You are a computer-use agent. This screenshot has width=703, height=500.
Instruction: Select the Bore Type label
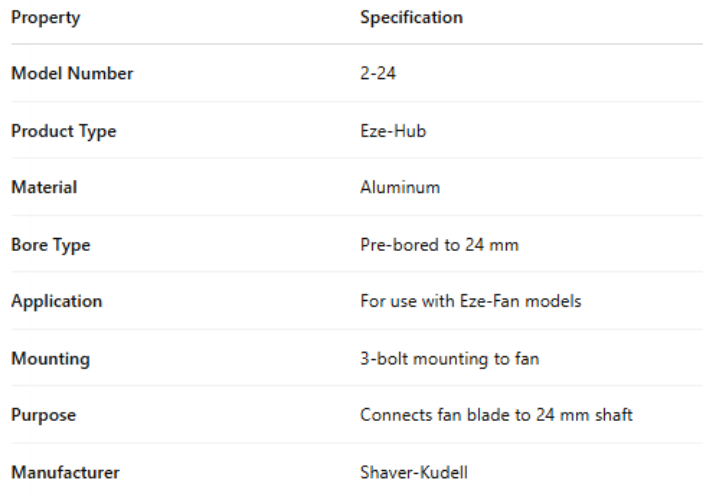[x=51, y=245]
